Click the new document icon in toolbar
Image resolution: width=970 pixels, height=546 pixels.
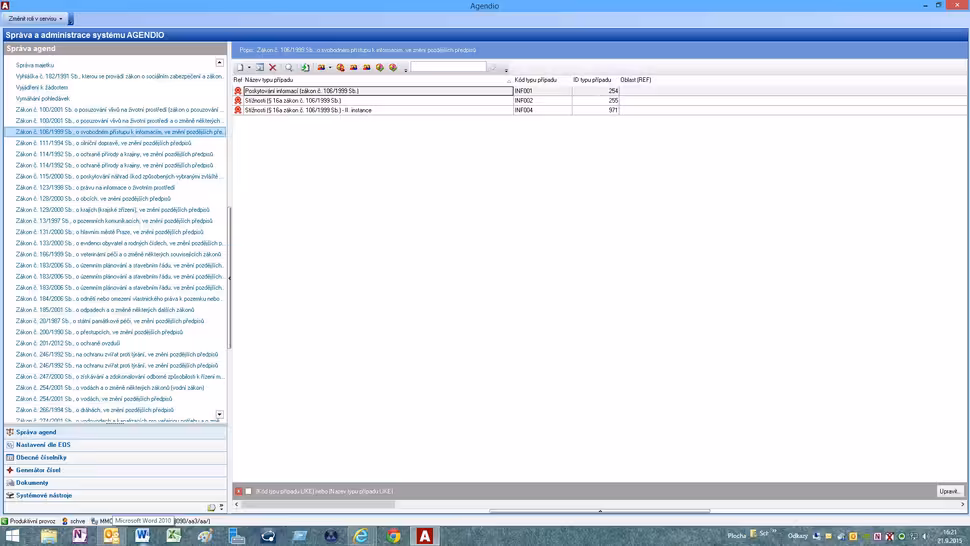tap(239, 68)
